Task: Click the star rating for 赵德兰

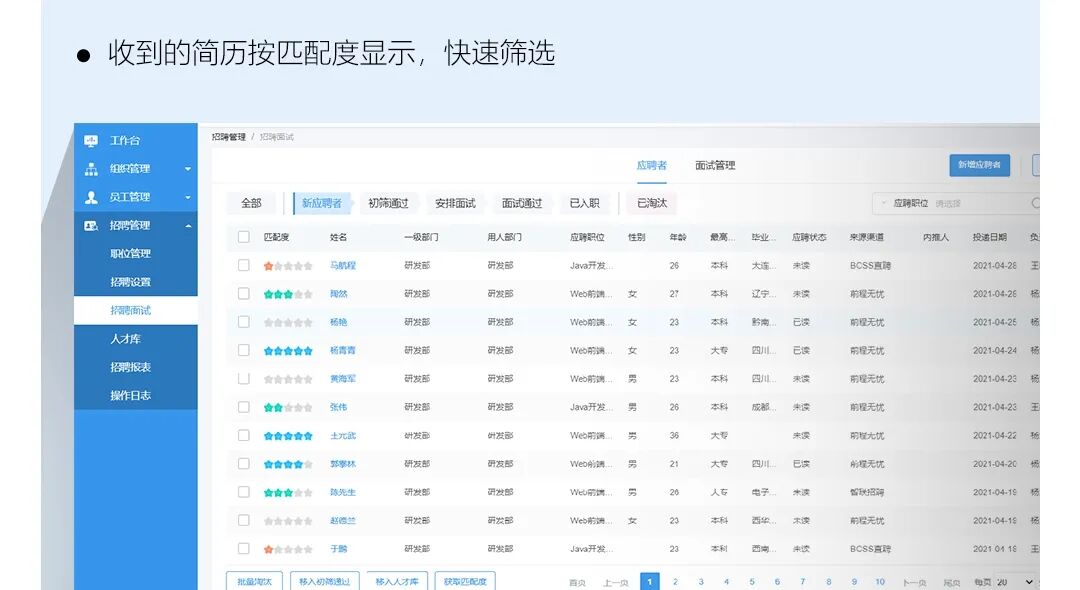Action: click(x=288, y=521)
